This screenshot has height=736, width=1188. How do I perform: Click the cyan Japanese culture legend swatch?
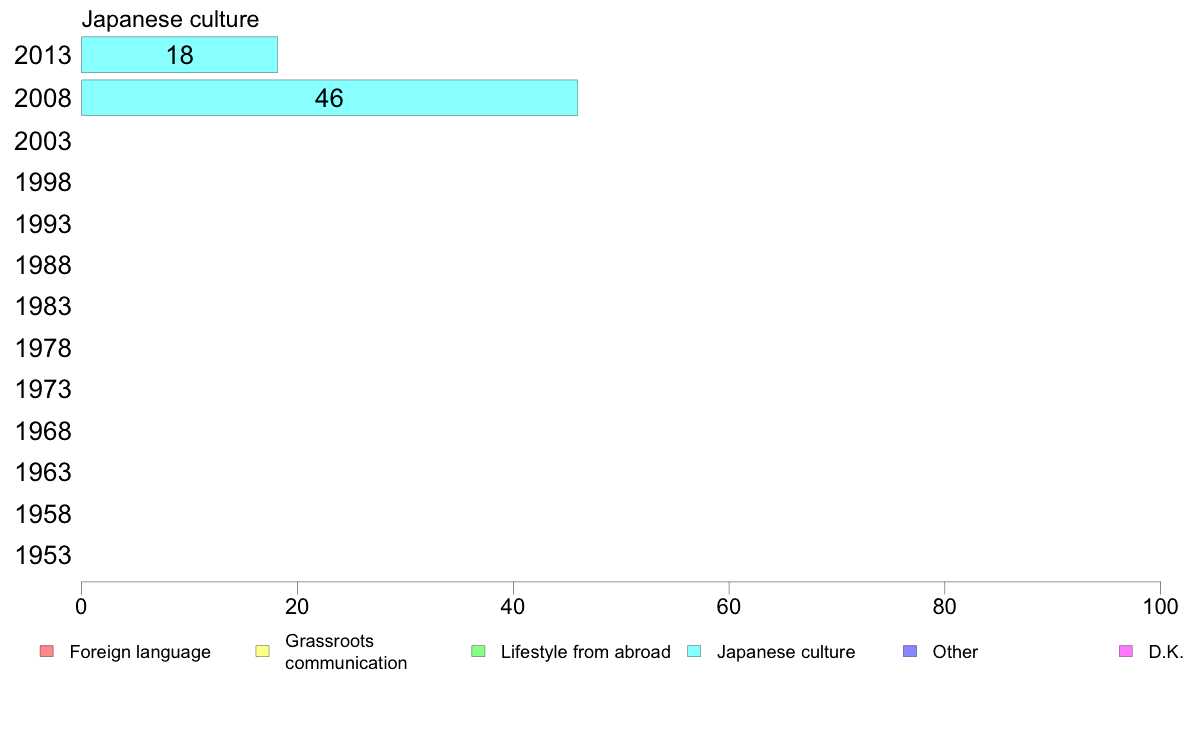[694, 651]
